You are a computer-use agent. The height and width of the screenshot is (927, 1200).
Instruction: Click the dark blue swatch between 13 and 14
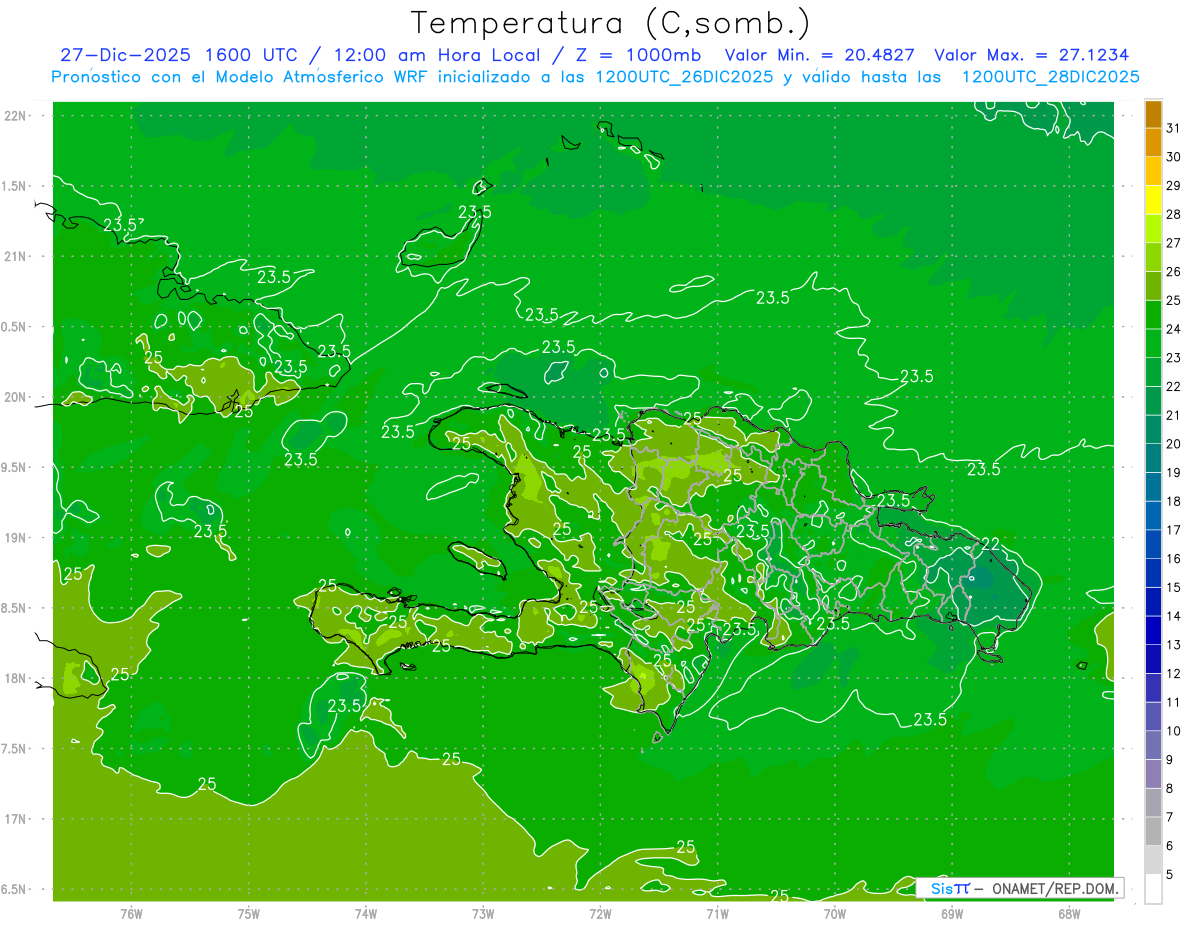(x=1153, y=631)
